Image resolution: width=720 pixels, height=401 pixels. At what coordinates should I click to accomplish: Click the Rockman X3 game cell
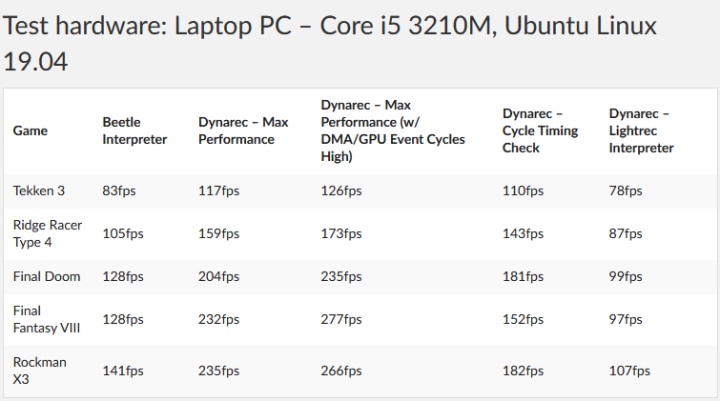39,370
